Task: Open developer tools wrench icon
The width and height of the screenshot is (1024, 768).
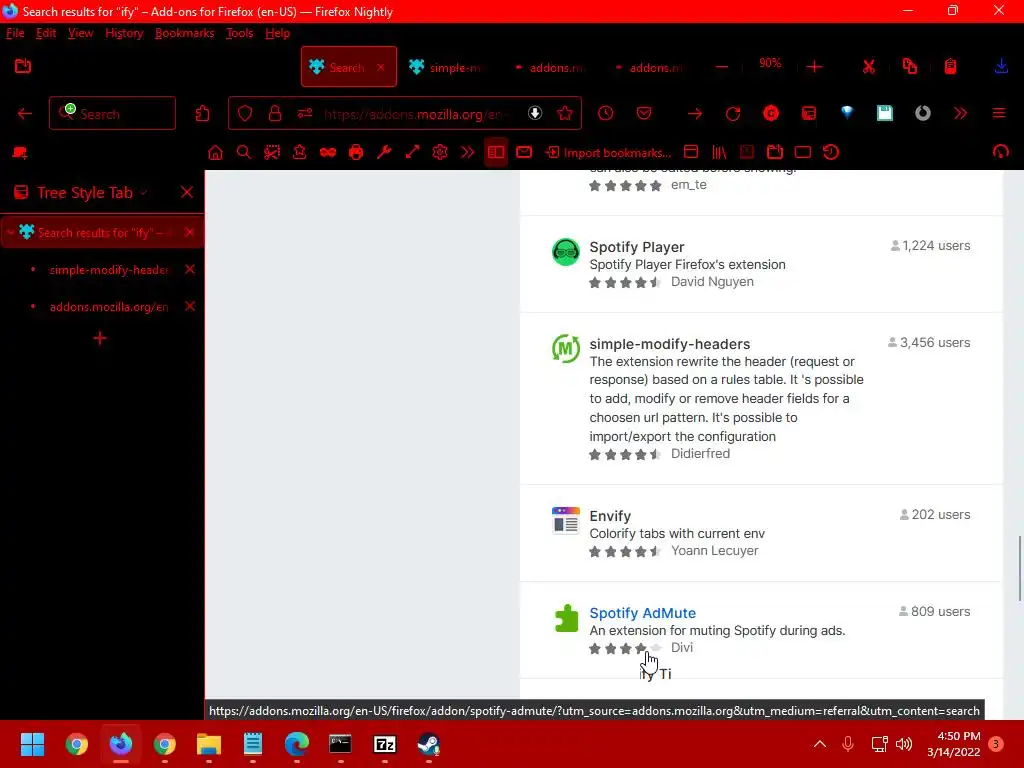Action: coord(384,153)
